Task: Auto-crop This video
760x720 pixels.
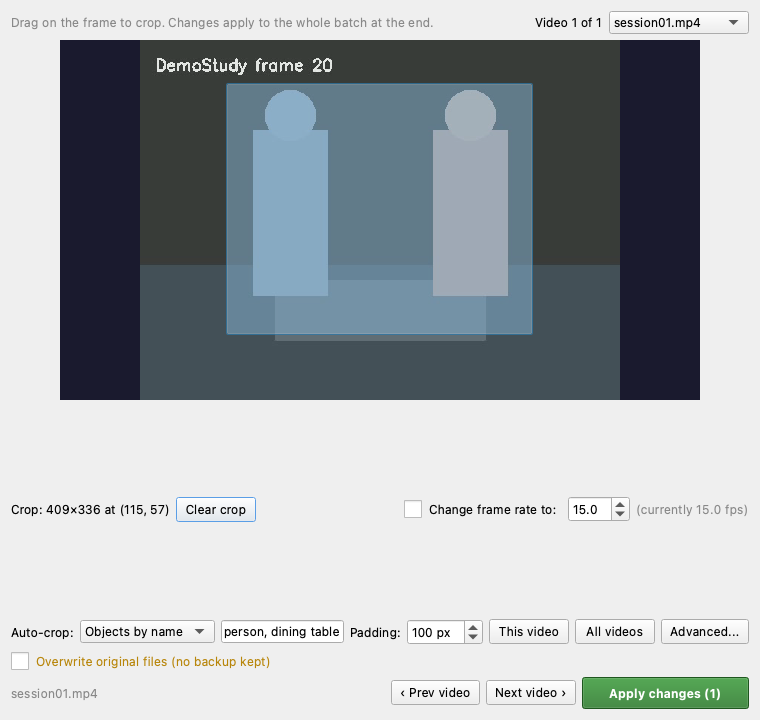Action: (529, 632)
